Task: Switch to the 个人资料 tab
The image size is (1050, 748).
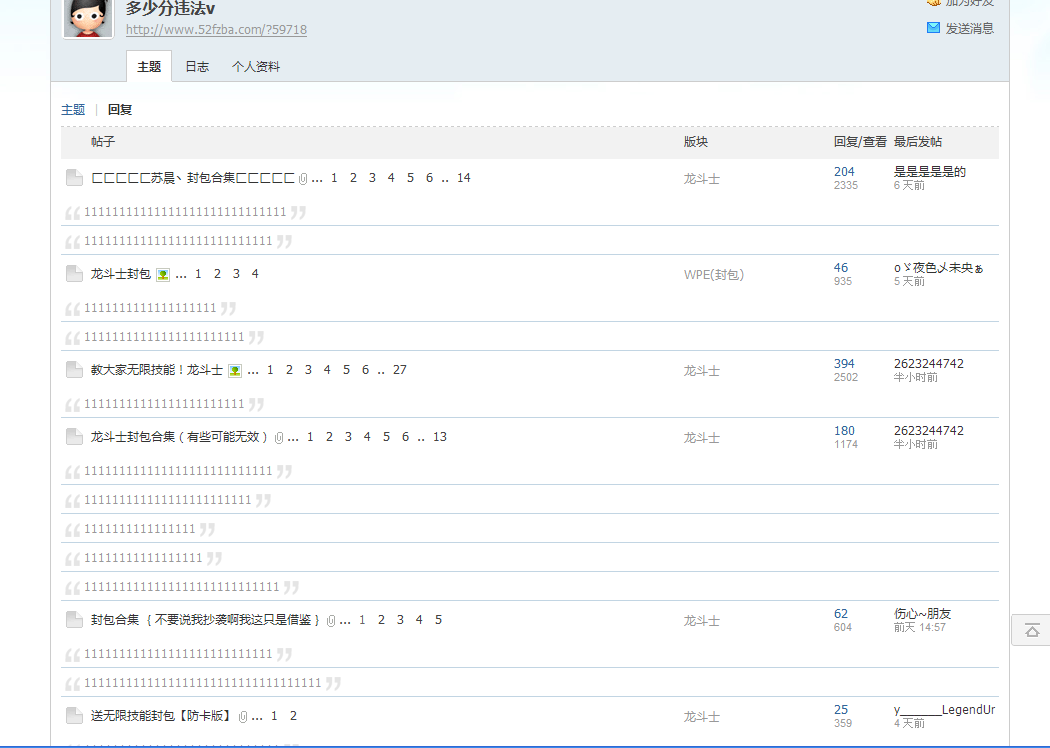Action: click(256, 66)
